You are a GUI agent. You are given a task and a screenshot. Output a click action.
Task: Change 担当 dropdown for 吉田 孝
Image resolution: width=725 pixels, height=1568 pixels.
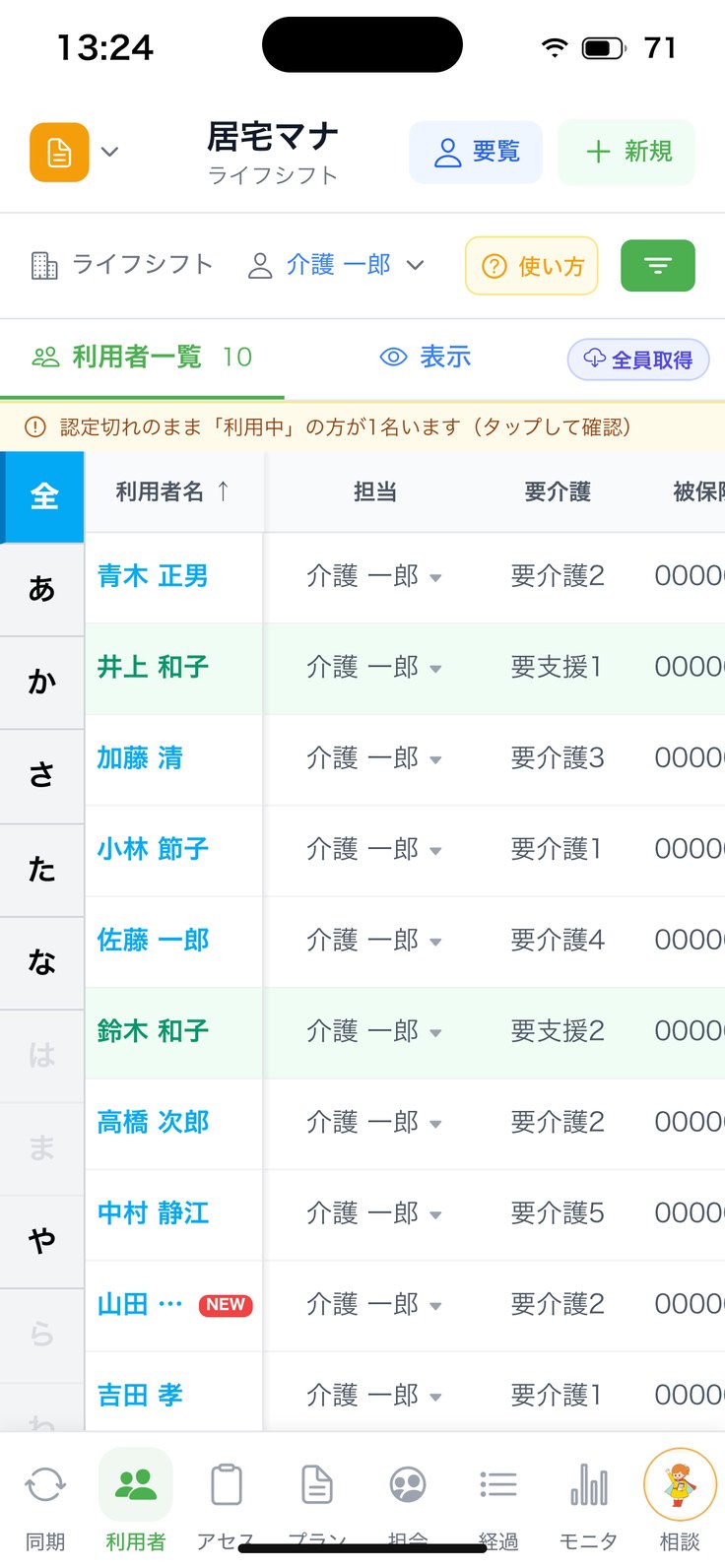[374, 1395]
